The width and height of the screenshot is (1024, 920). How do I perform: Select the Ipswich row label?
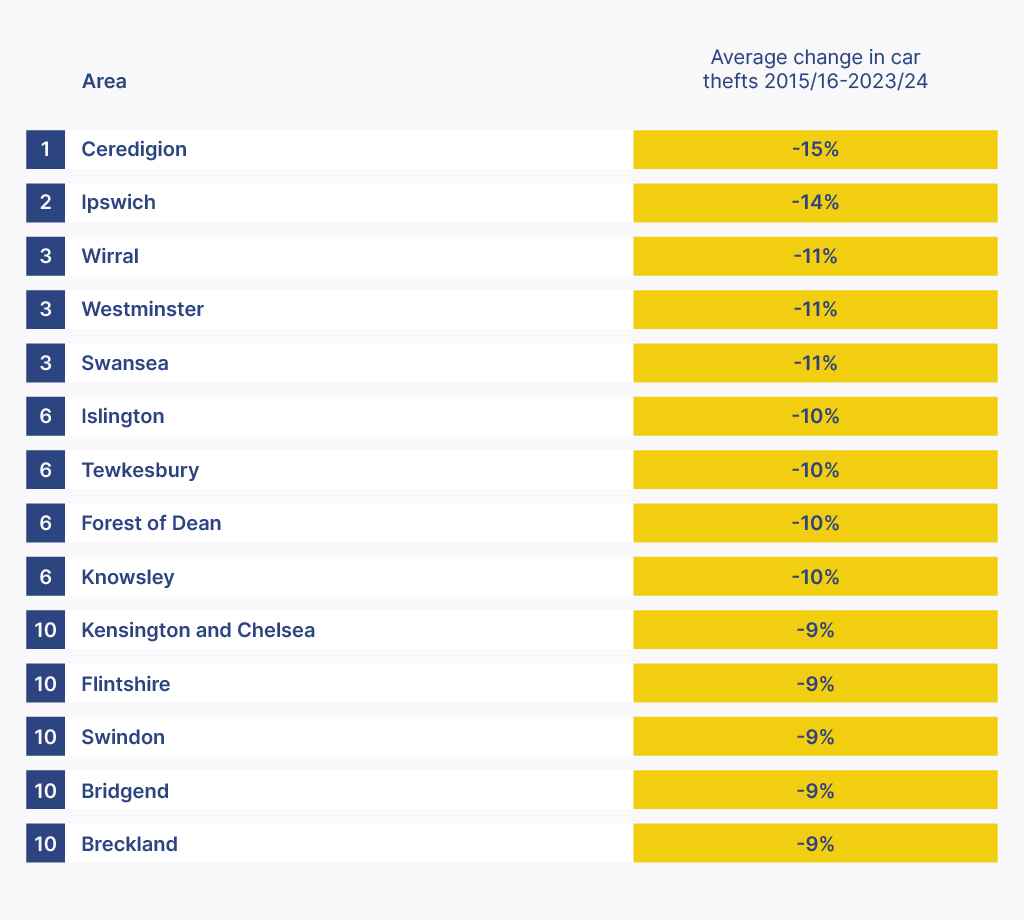click(118, 202)
